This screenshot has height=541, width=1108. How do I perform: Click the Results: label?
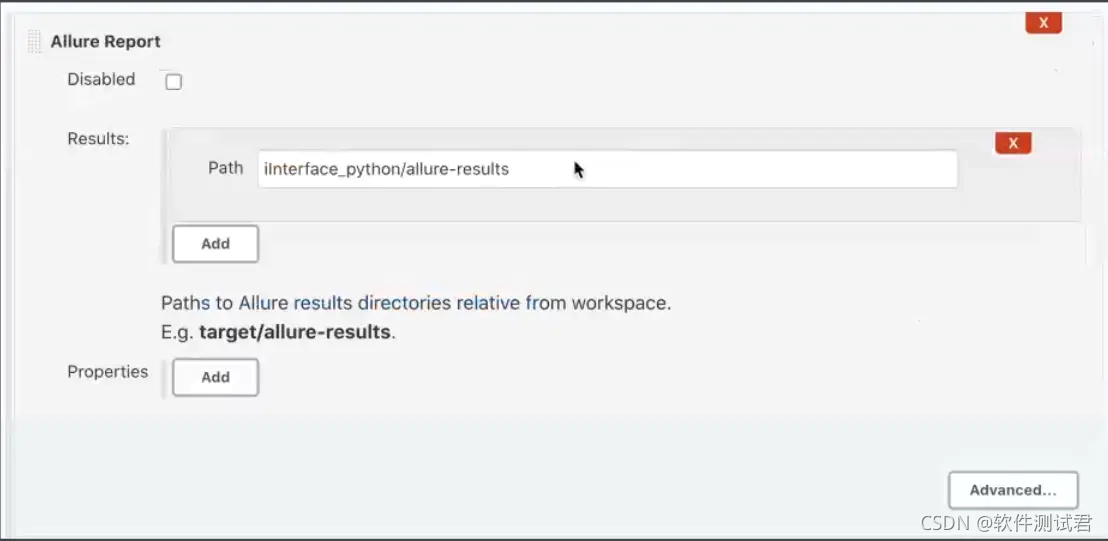tap(98, 138)
